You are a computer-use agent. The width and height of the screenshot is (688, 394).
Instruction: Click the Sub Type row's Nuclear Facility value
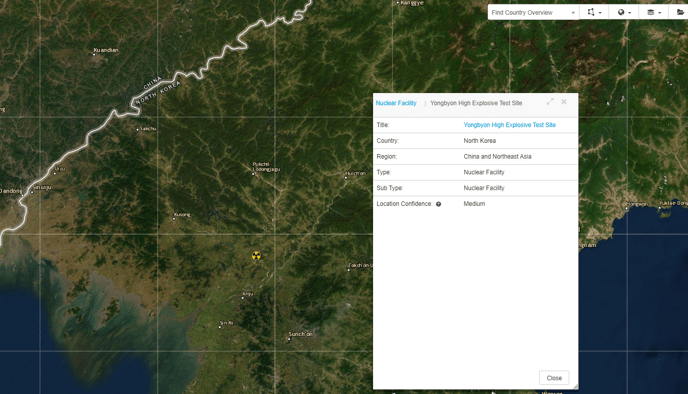tap(484, 188)
